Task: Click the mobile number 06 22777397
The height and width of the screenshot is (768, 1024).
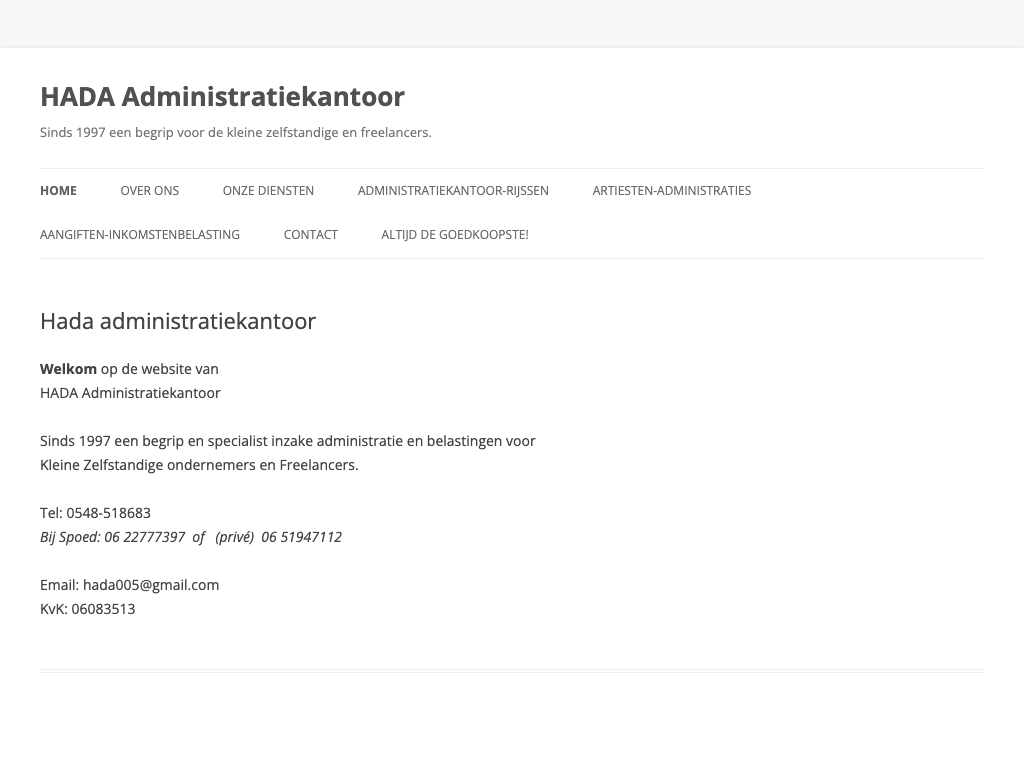Action: pos(144,537)
